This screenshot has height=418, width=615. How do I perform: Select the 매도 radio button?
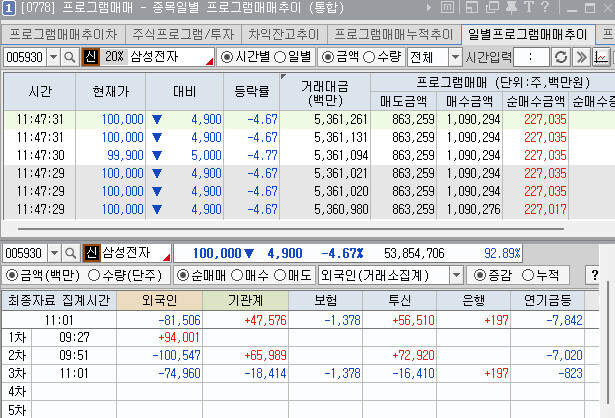pyautogui.click(x=280, y=275)
